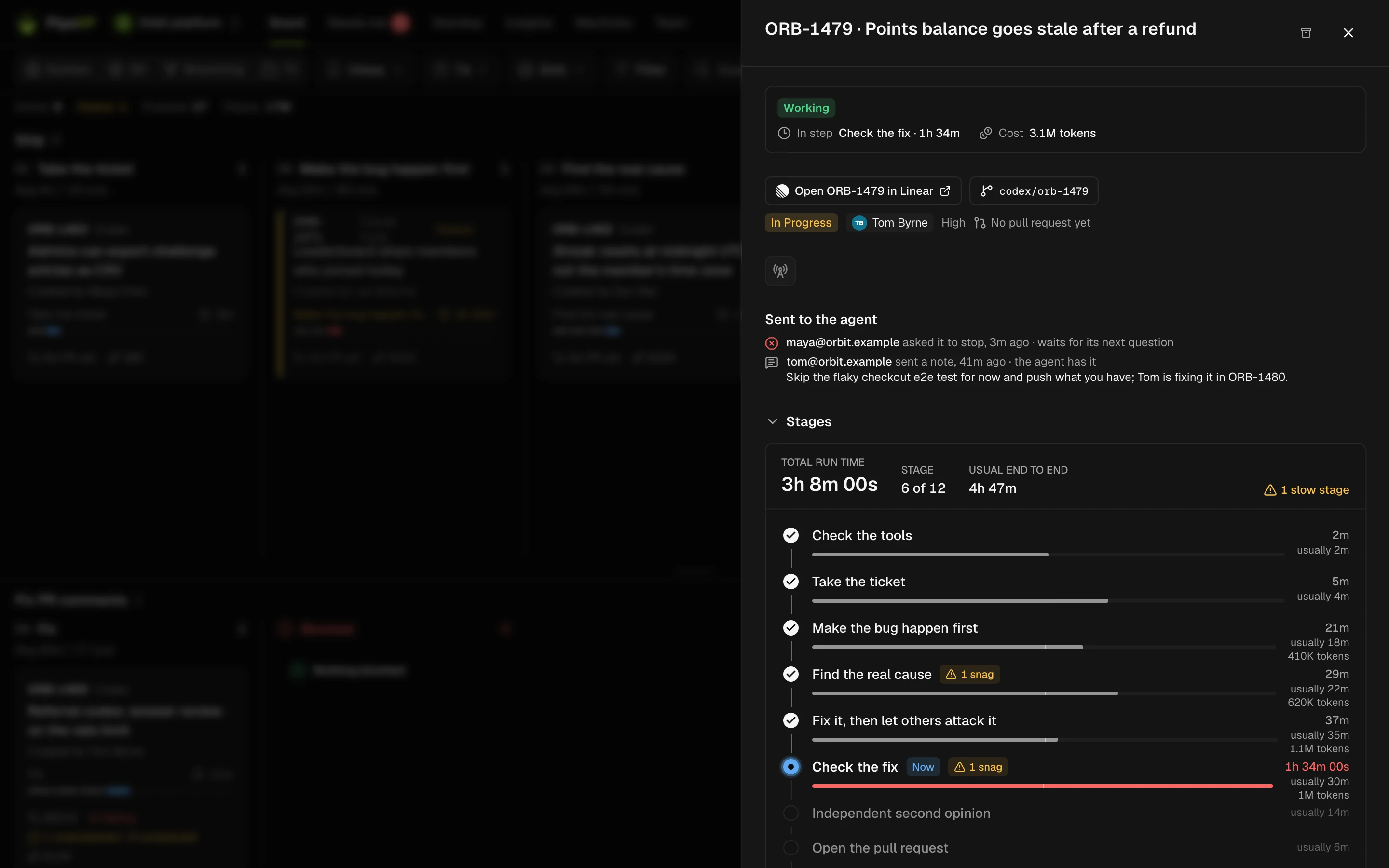Click the 'Tom Byrne' assignee name

[x=899, y=223]
